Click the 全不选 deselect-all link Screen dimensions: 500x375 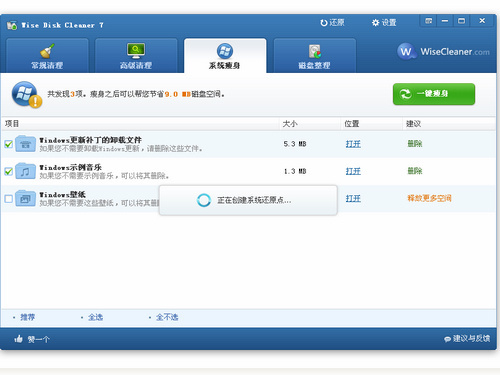(x=167, y=317)
